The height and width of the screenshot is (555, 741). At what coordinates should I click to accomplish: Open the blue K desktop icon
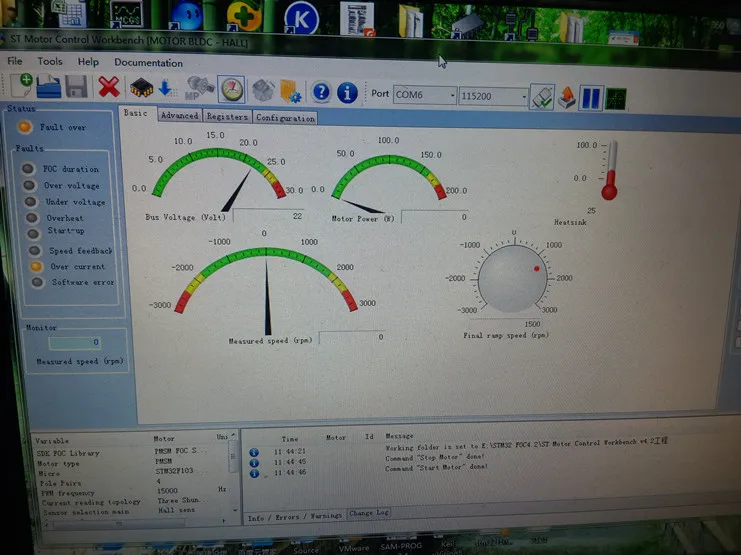tap(301, 18)
